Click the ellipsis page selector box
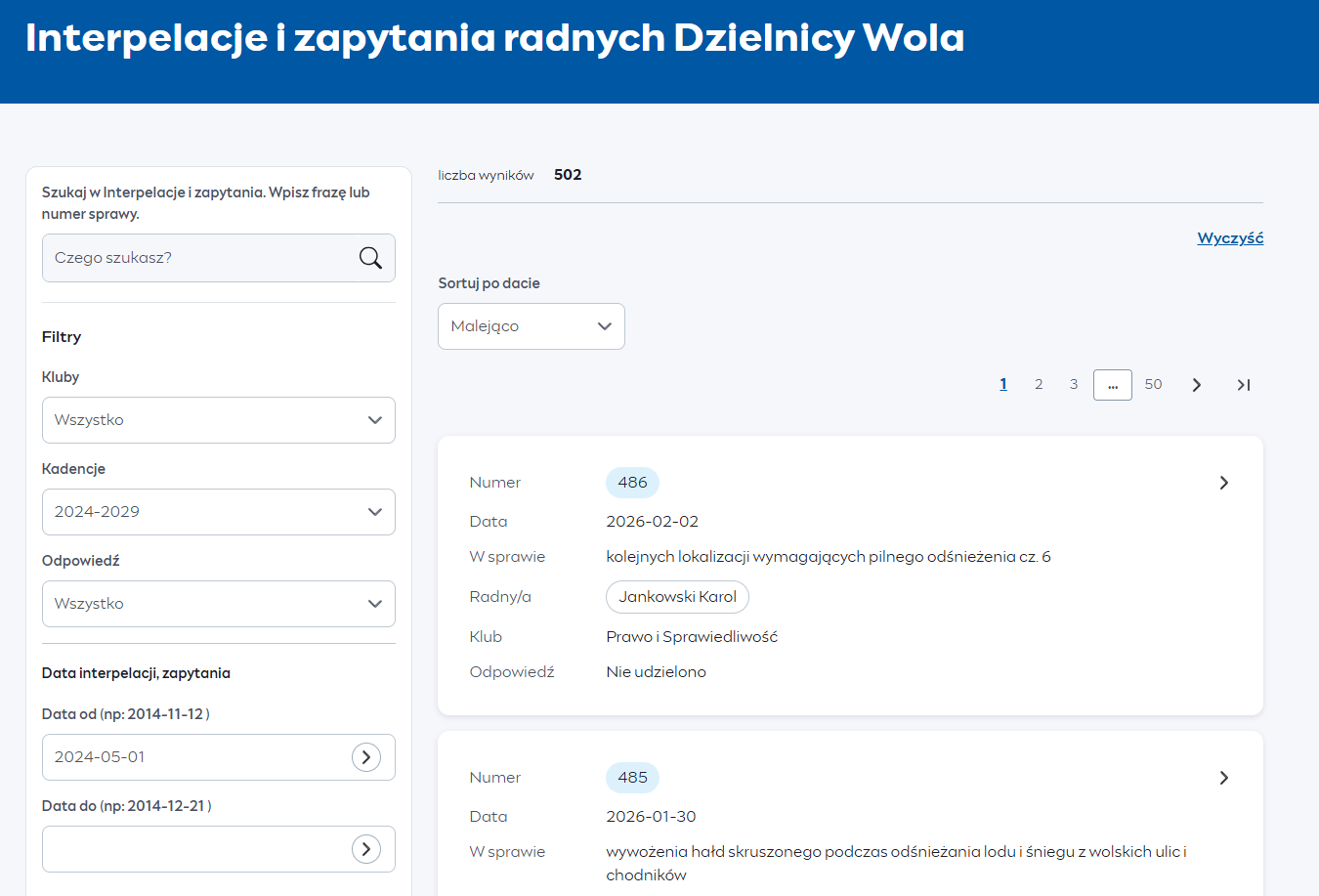This screenshot has width=1319, height=896. 1112,385
